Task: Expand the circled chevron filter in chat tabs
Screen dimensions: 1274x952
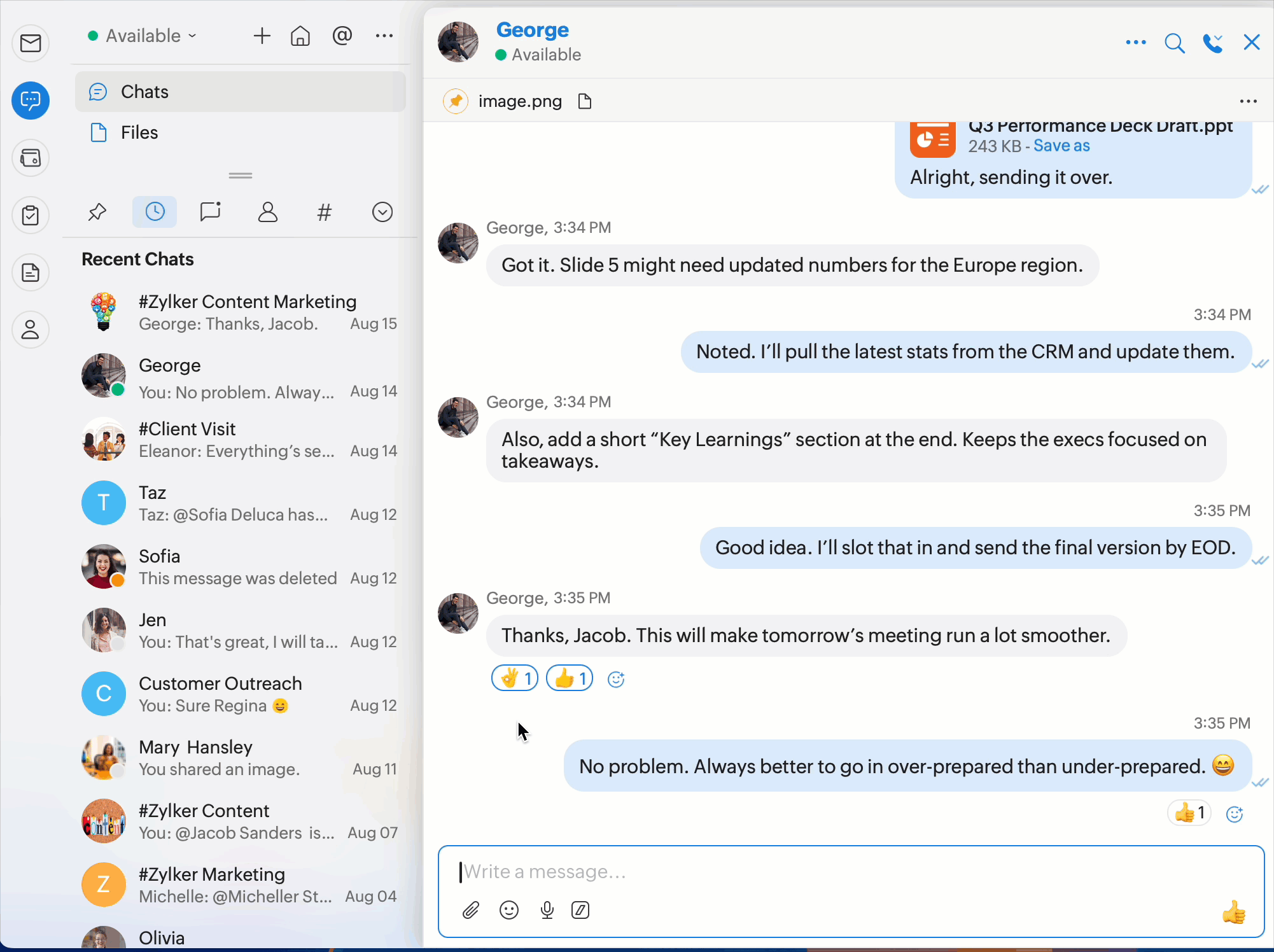Action: [x=382, y=212]
